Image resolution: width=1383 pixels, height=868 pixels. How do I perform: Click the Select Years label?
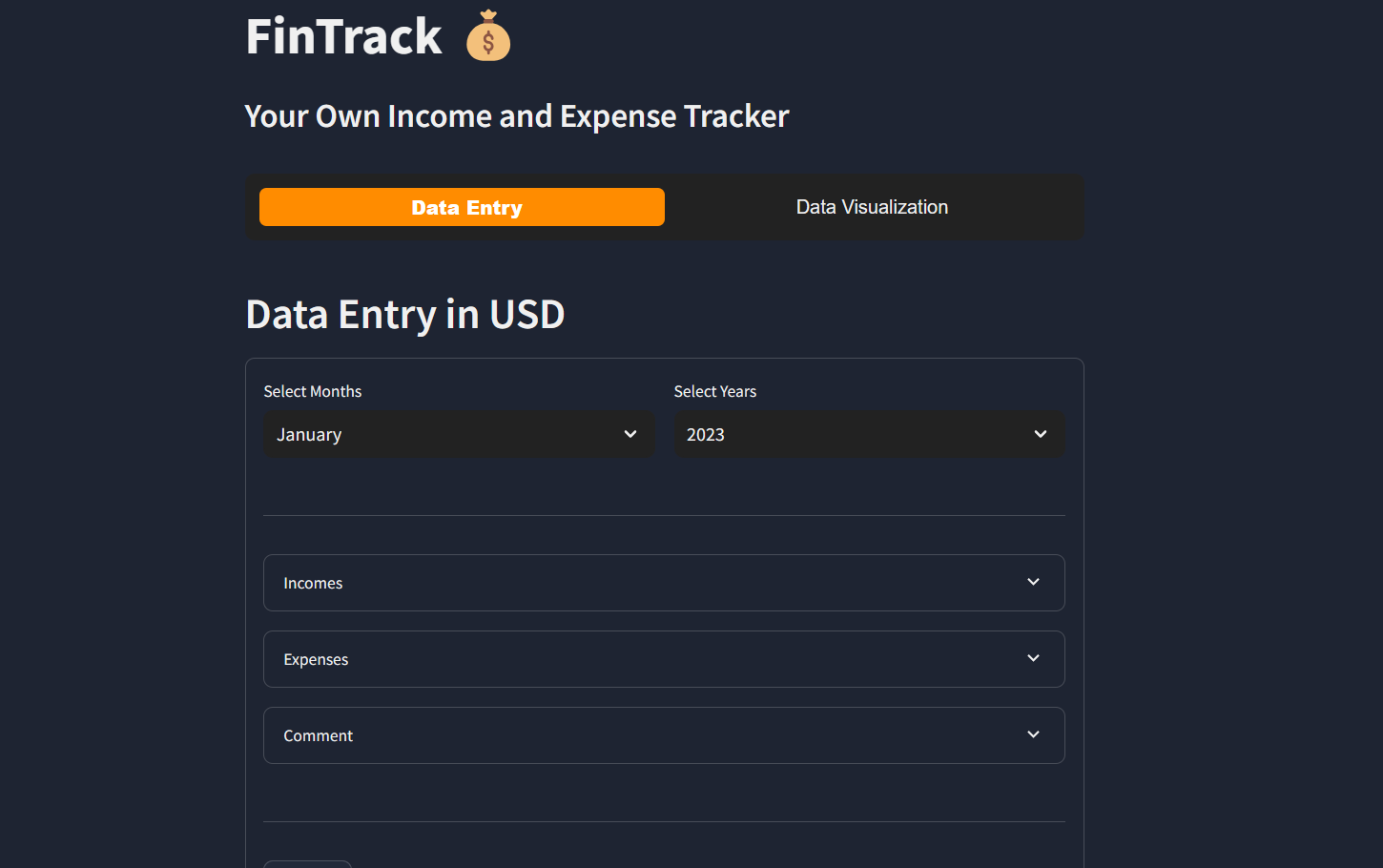click(715, 391)
